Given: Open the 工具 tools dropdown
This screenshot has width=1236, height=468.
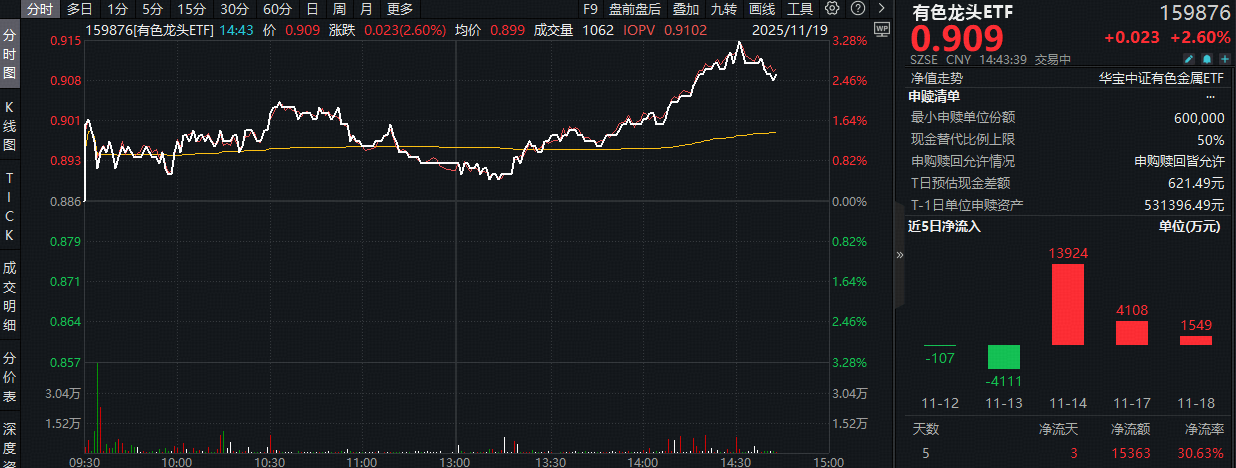Looking at the screenshot, I should click(x=800, y=9).
